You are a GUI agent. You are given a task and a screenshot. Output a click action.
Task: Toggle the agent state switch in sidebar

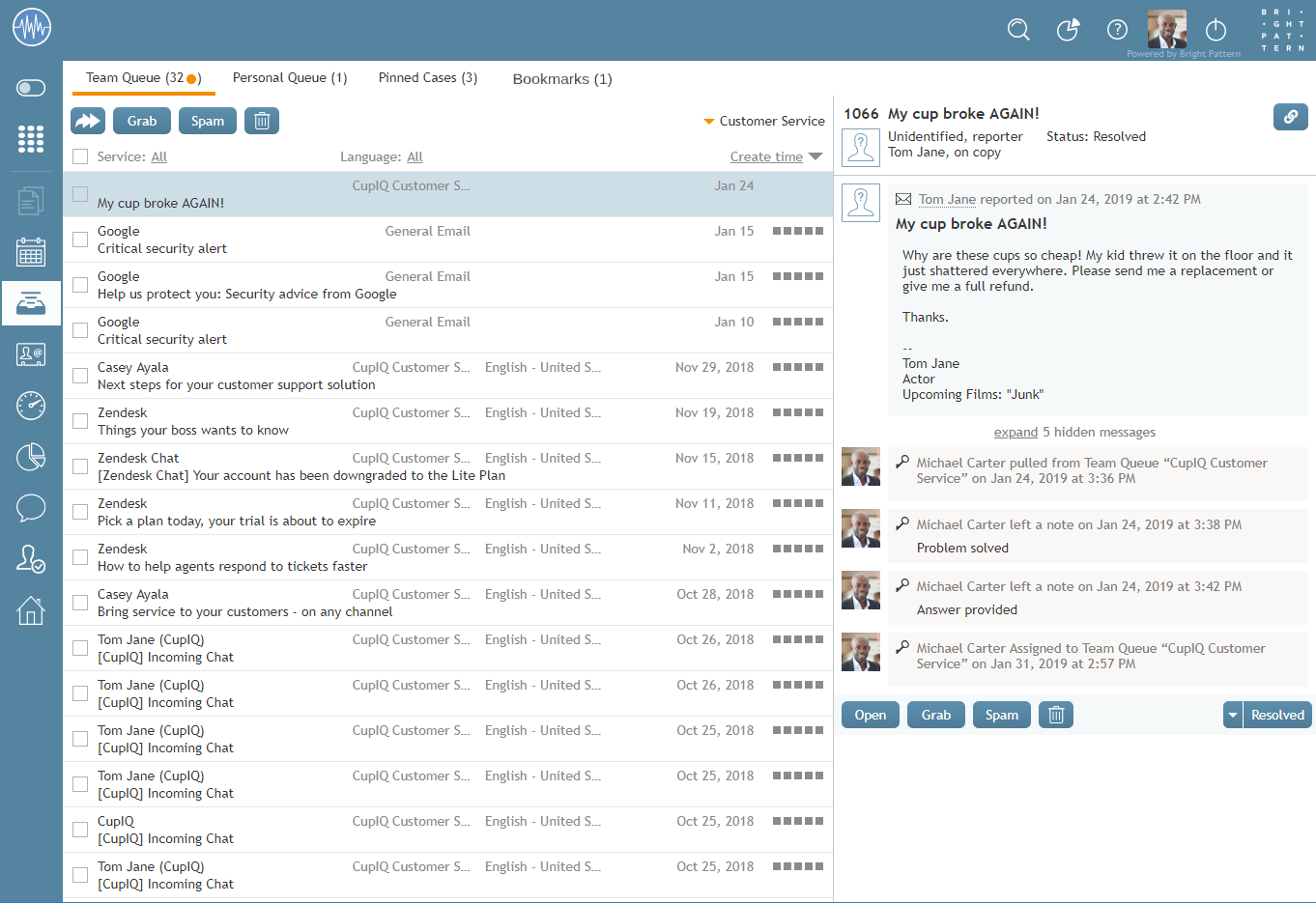31,88
